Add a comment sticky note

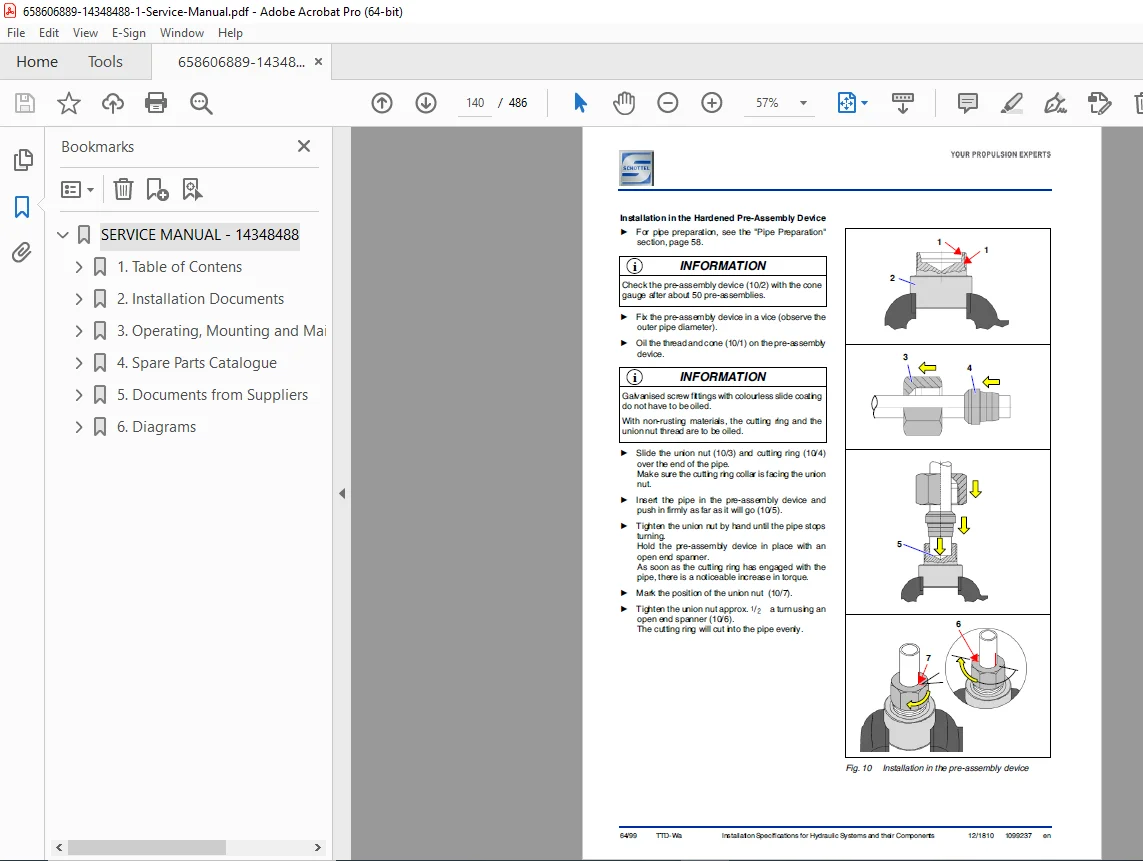coord(967,103)
